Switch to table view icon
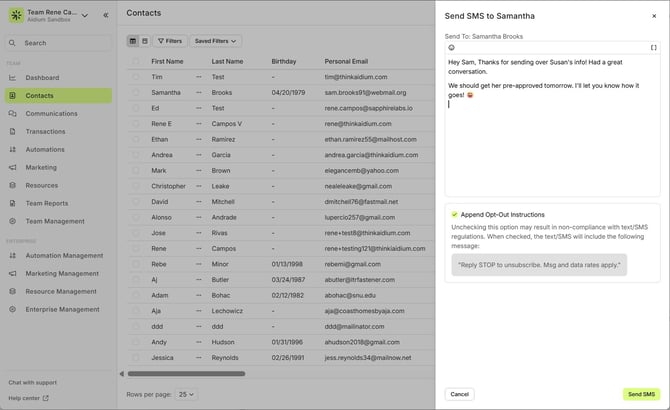Image resolution: width=670 pixels, height=410 pixels. pyautogui.click(x=133, y=41)
